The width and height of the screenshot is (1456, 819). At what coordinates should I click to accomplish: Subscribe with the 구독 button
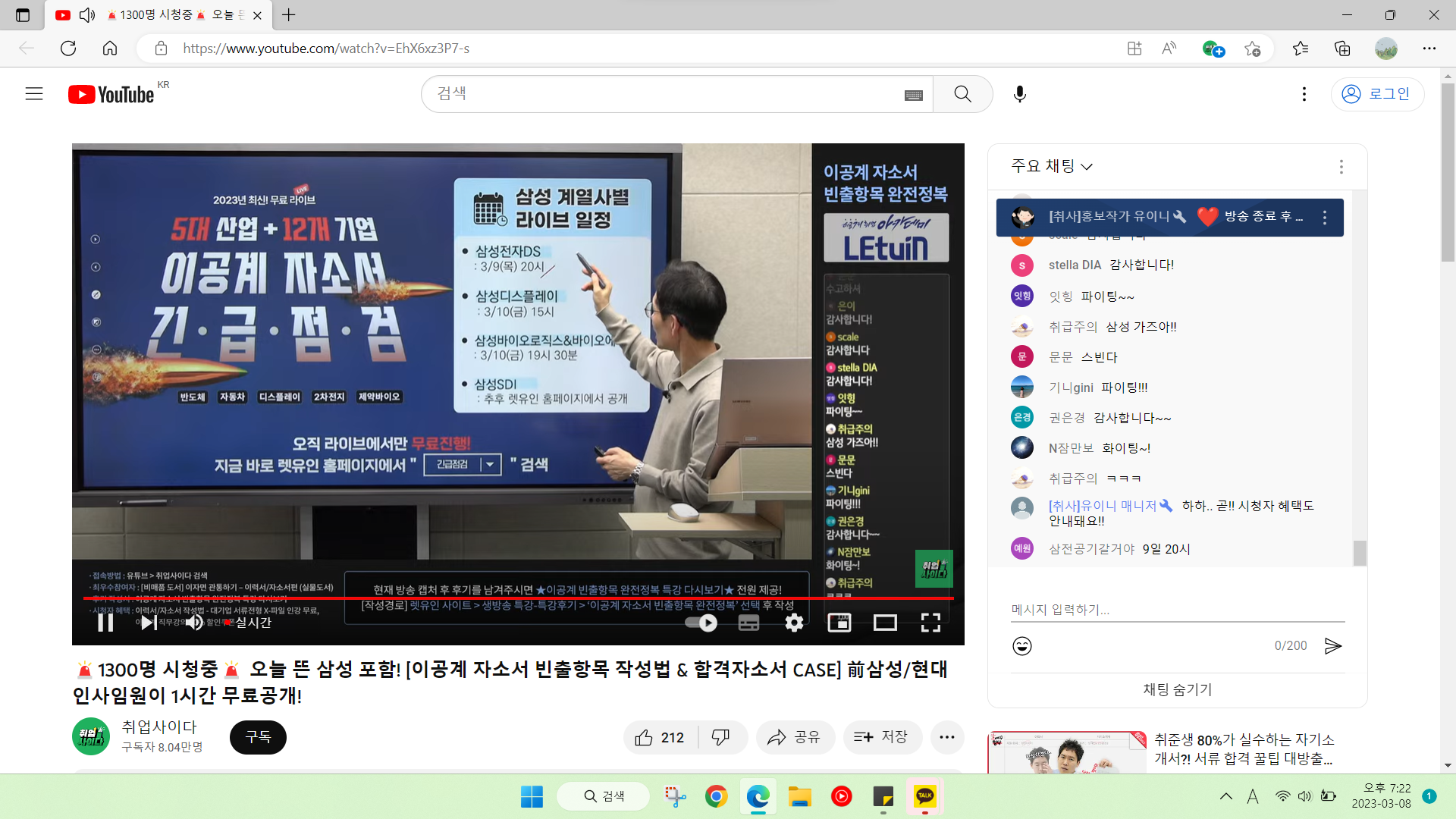(258, 737)
